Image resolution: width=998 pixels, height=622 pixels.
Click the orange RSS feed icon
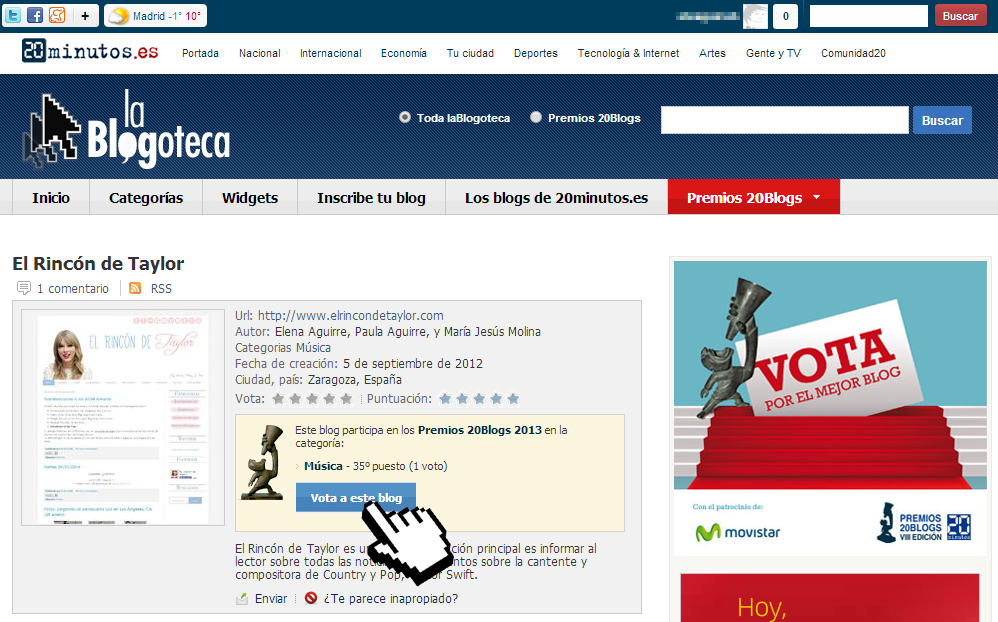[135, 289]
